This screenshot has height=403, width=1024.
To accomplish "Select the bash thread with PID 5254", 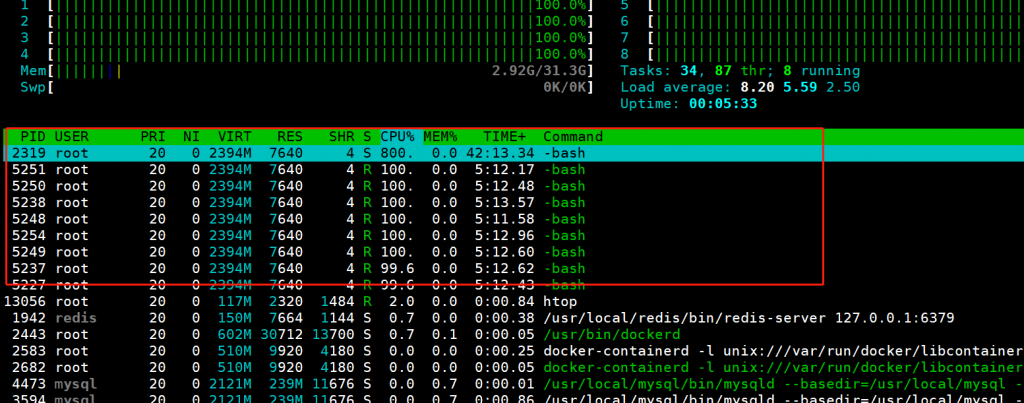I will click(x=300, y=235).
